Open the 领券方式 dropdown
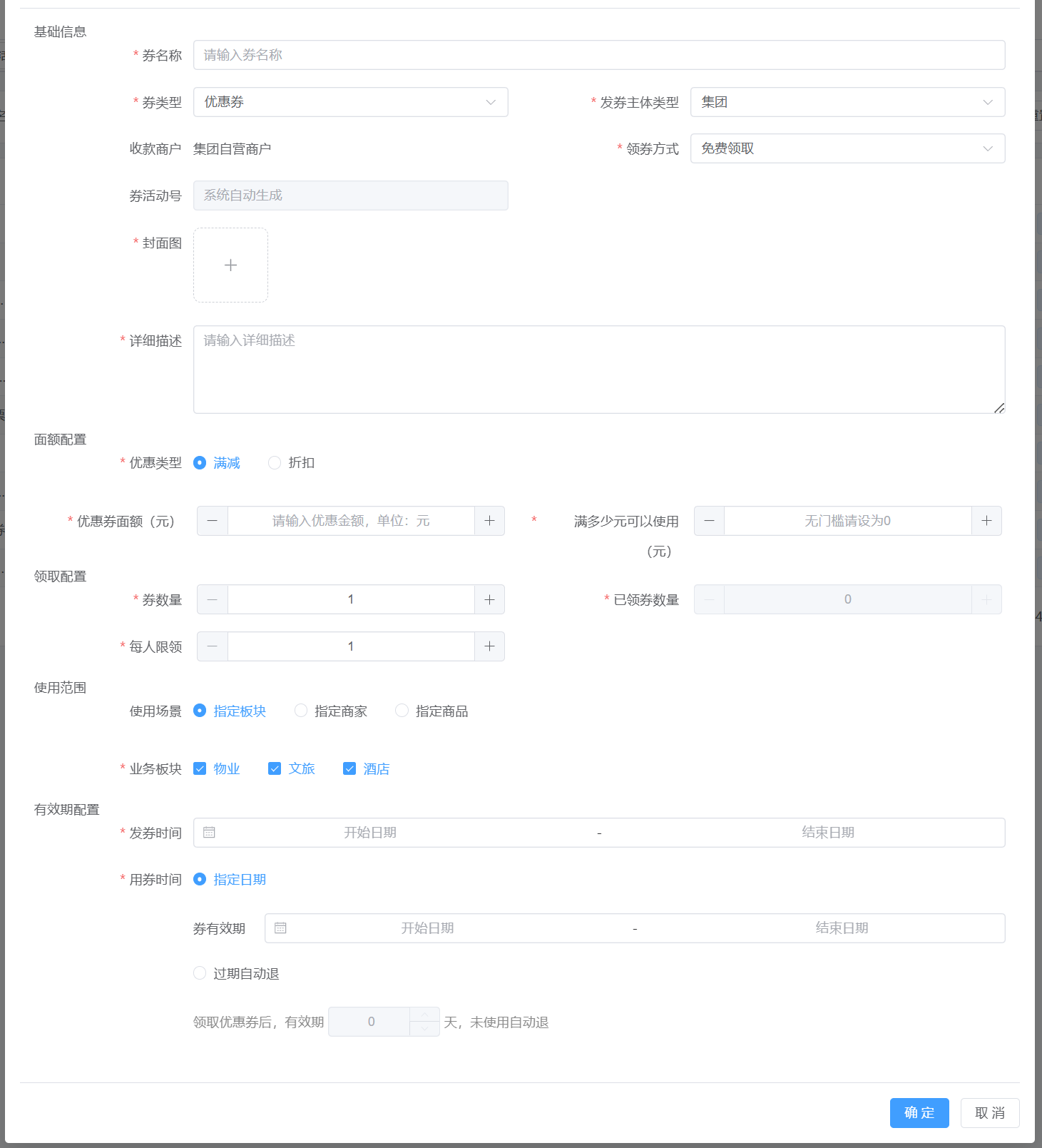This screenshot has width=1042, height=1148. pyautogui.click(x=847, y=148)
